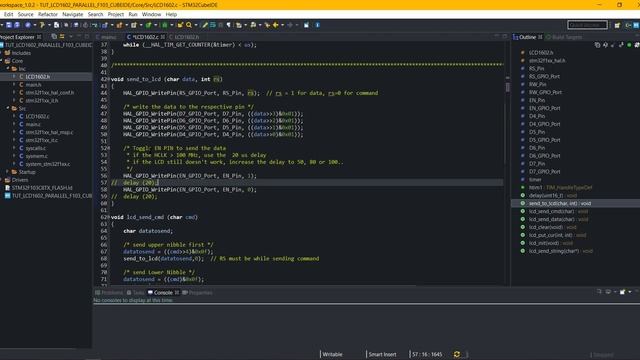Screen dimensions: 640x360
Task: Click the Collapse All icon in Project Explorer
Action: 54,37
